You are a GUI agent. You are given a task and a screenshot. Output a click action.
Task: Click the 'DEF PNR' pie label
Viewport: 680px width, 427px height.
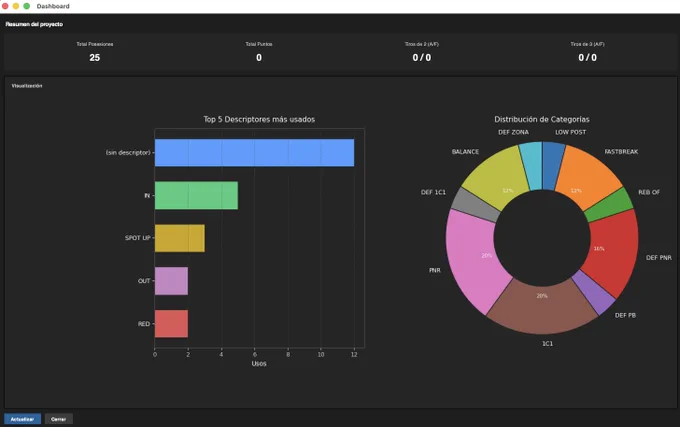pos(659,258)
